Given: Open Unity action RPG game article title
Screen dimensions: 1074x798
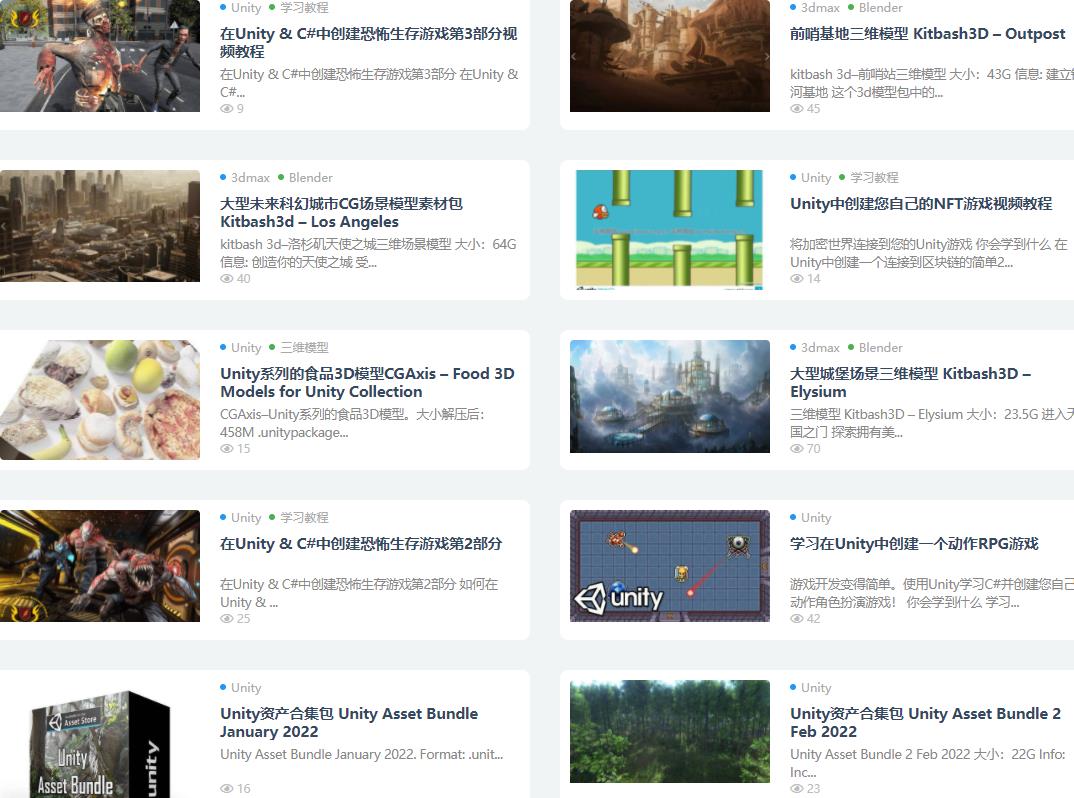Looking at the screenshot, I should click(914, 543).
